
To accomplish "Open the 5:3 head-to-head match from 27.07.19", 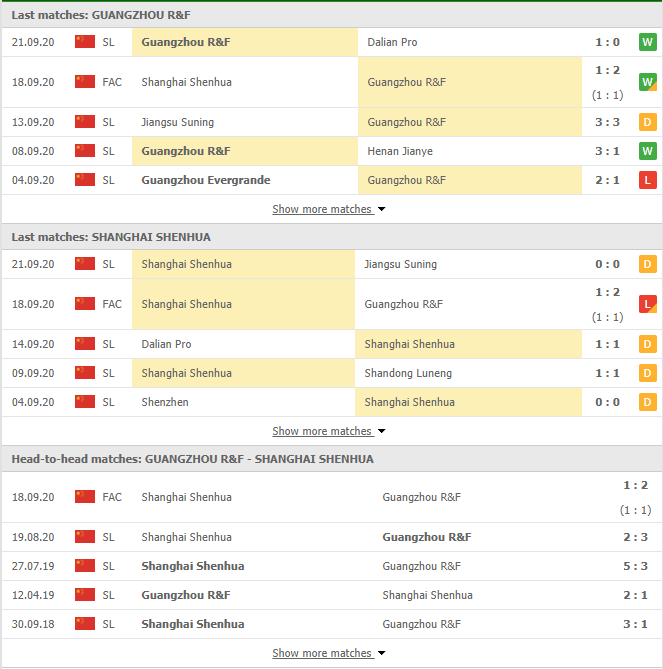I will tap(607, 566).
